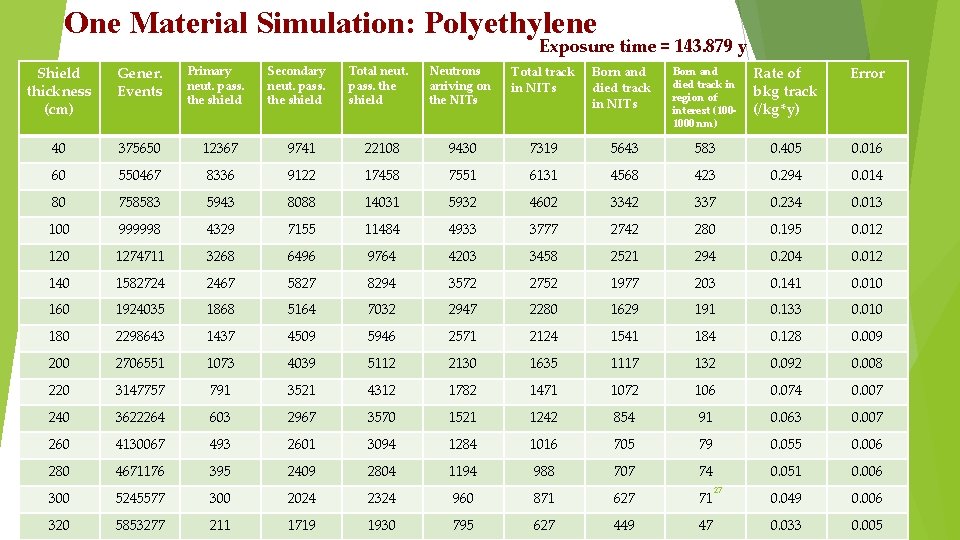
Task: Click the 'Rate of bkg track (/kg*y)' header
Action: [x=786, y=97]
